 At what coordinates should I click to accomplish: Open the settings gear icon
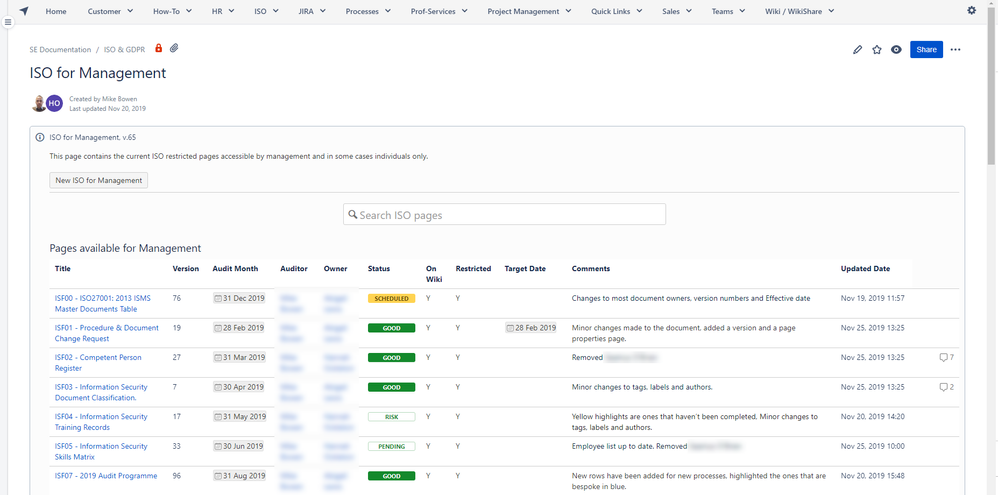coord(971,10)
